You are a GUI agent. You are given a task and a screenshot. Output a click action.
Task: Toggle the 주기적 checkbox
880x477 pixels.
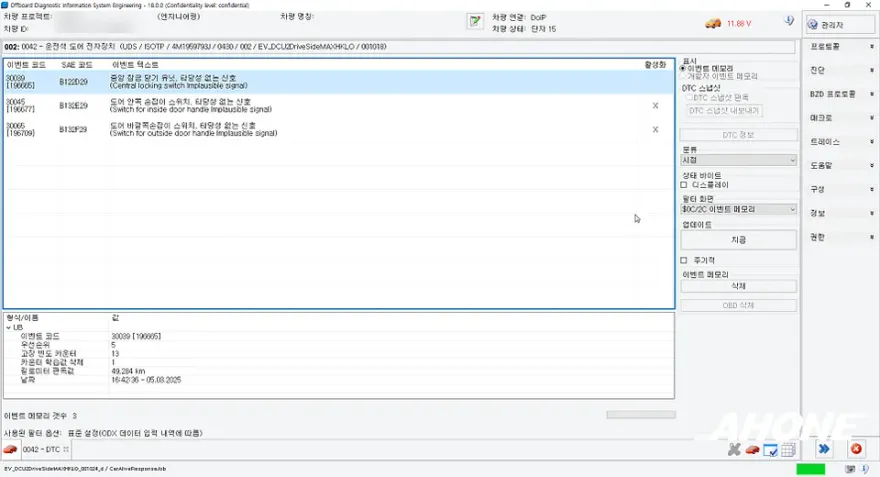pos(684,260)
